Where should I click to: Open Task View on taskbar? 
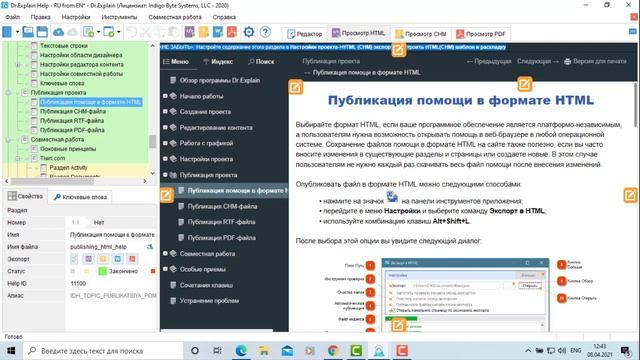coord(218,351)
